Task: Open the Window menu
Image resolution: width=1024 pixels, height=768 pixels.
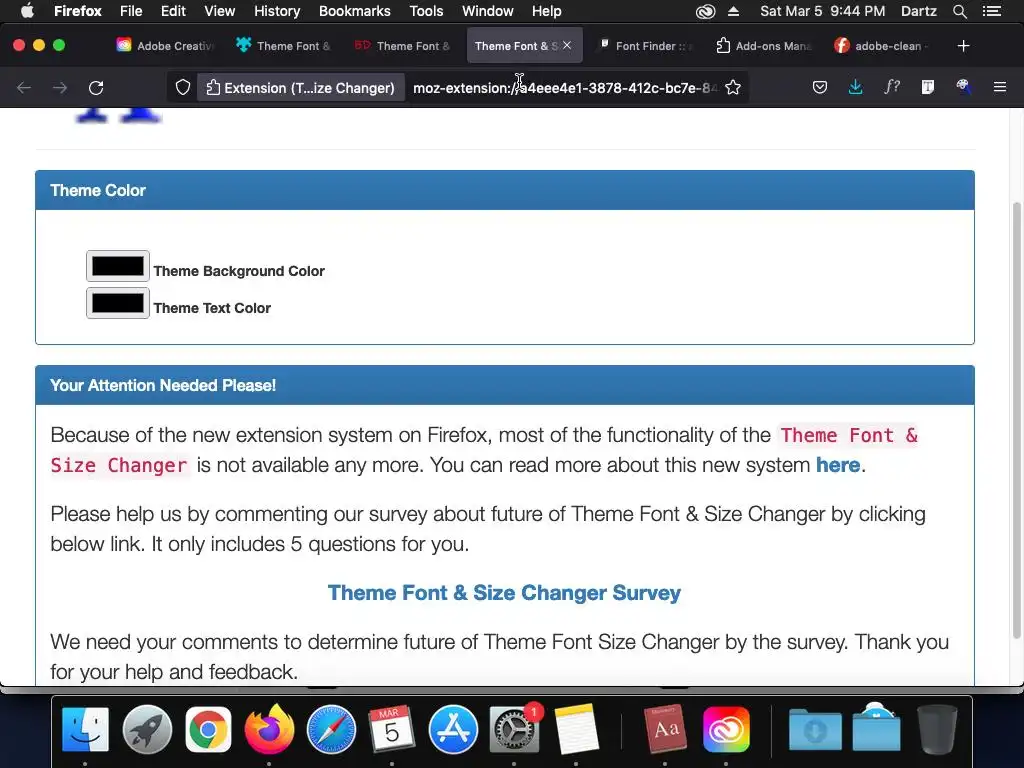Action: coord(488,11)
